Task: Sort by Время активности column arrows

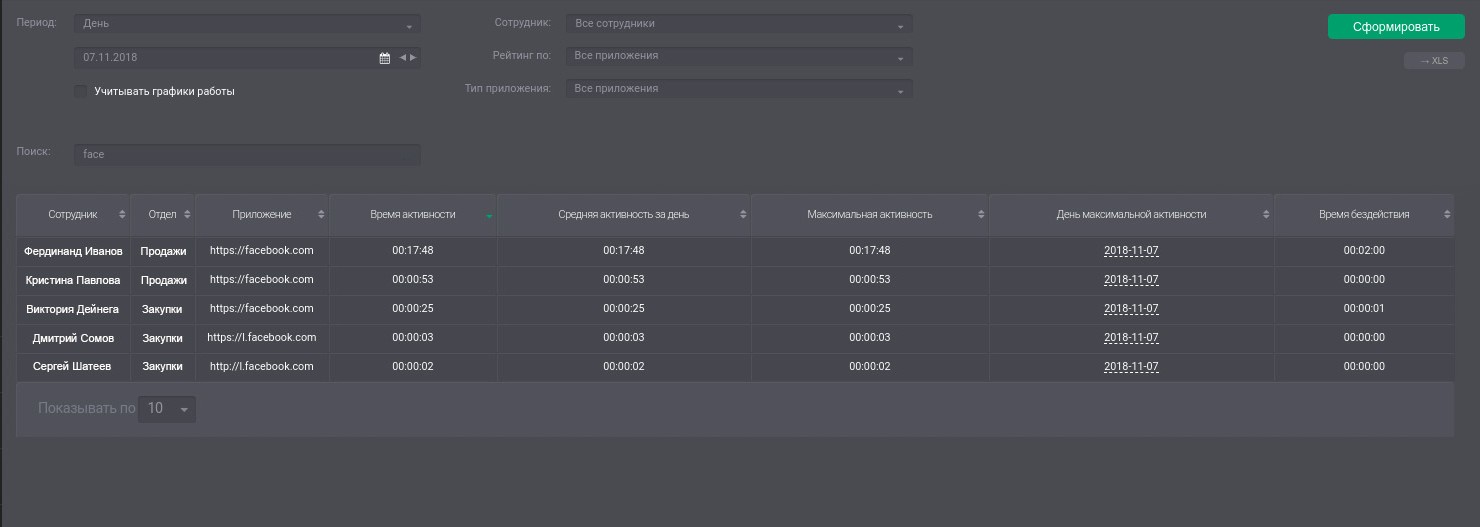Action: click(x=489, y=215)
